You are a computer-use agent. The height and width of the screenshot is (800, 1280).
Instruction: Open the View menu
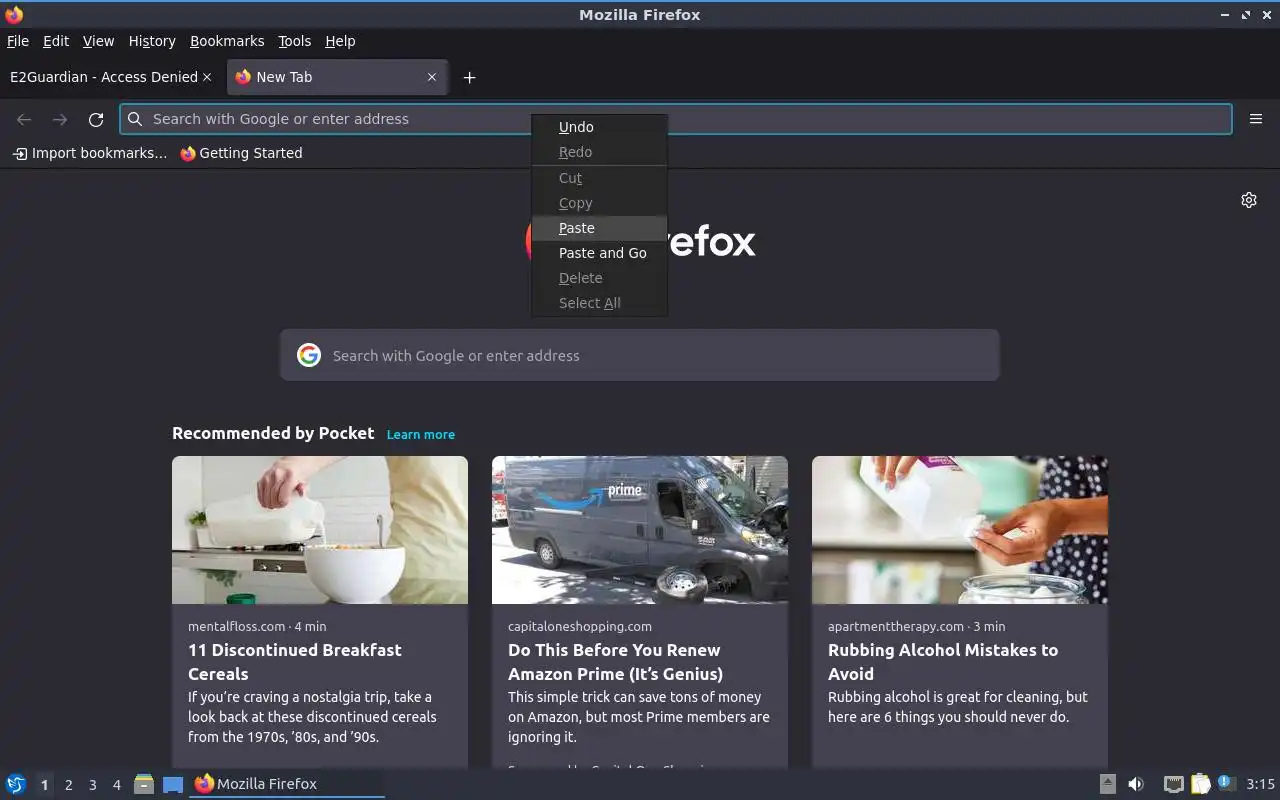(x=98, y=41)
